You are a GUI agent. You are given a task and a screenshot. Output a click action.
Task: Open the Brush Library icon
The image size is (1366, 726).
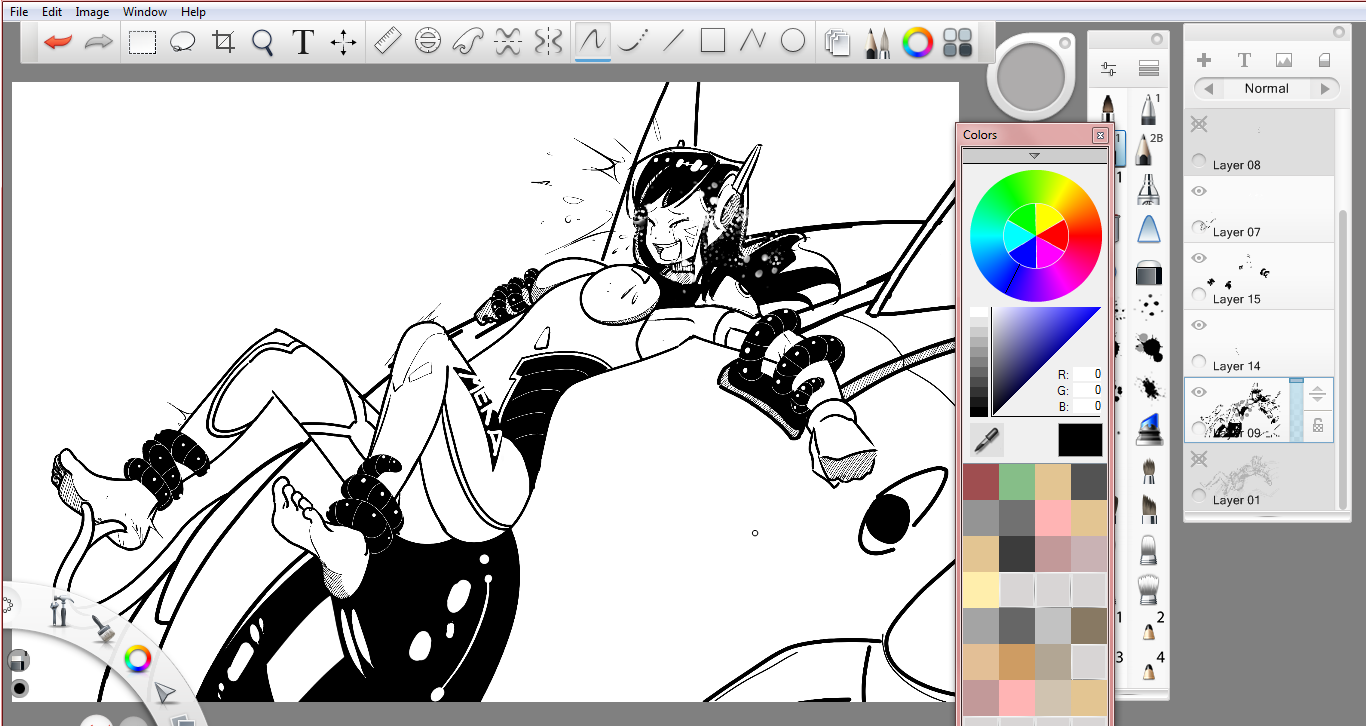[1148, 69]
